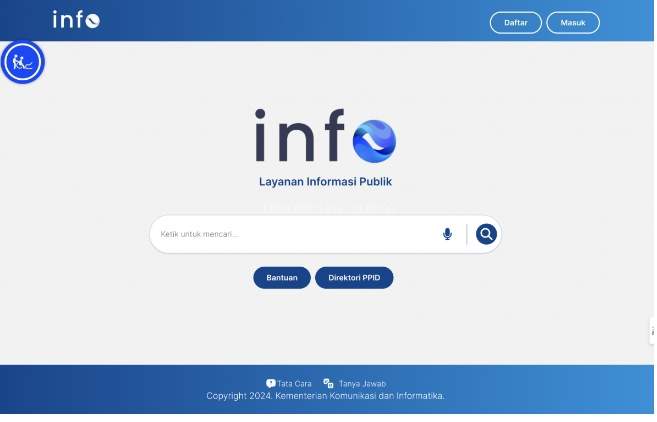Click the round emblem in header logo
657x422 pixels.
(x=93, y=21)
